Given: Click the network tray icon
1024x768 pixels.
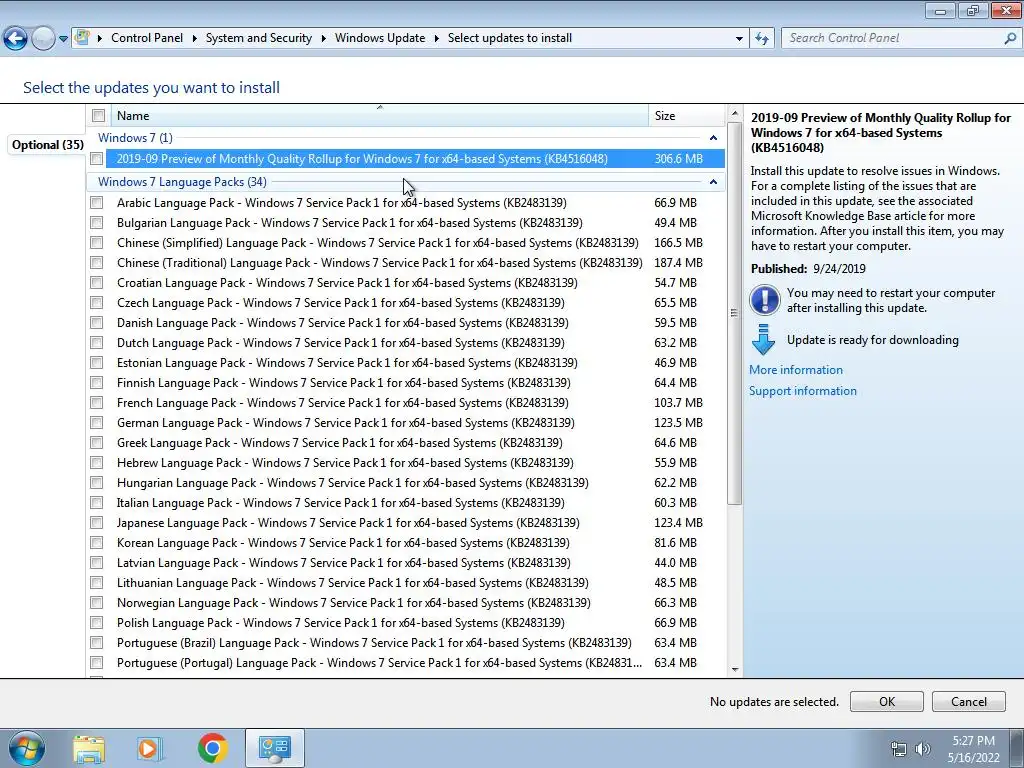Looking at the screenshot, I should point(899,749).
